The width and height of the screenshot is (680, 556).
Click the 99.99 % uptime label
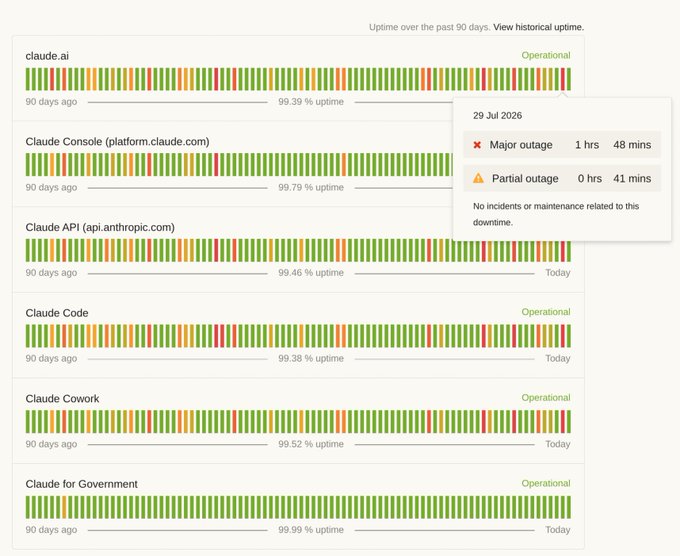(x=311, y=530)
